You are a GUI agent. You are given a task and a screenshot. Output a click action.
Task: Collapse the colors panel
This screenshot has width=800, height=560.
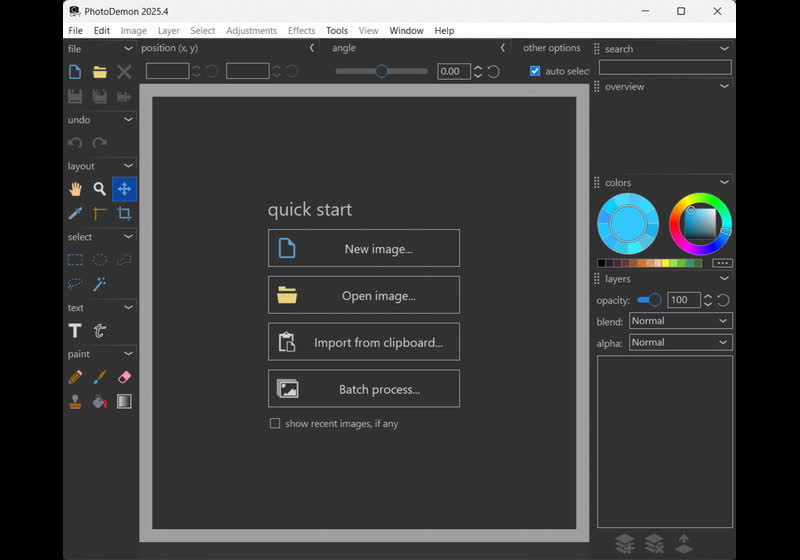pos(724,182)
